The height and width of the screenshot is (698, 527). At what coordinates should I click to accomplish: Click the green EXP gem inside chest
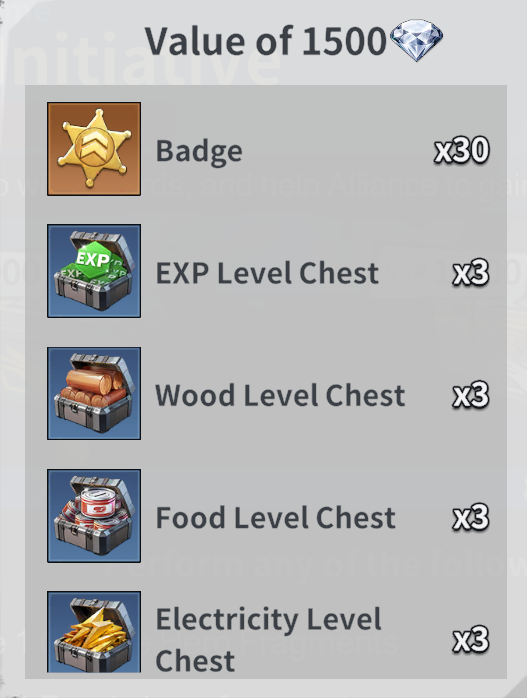click(x=93, y=259)
